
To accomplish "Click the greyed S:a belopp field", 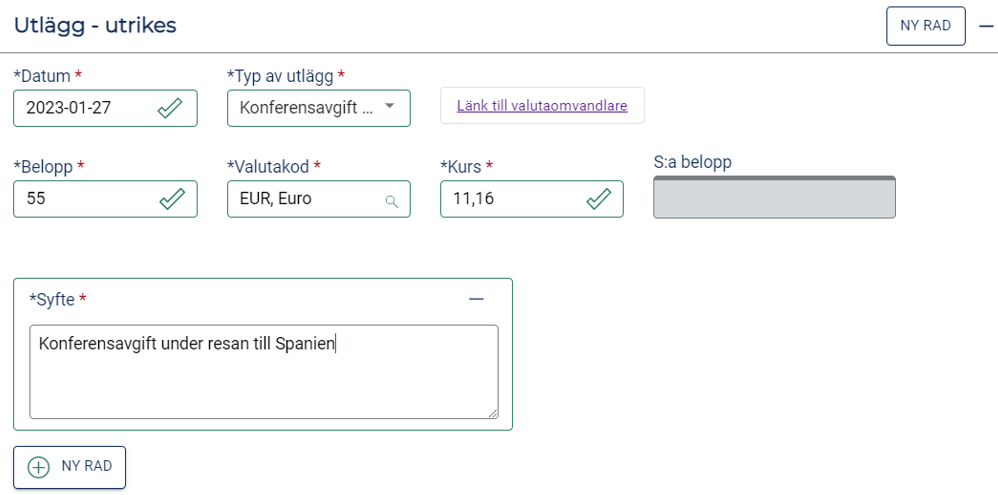I will [775, 197].
